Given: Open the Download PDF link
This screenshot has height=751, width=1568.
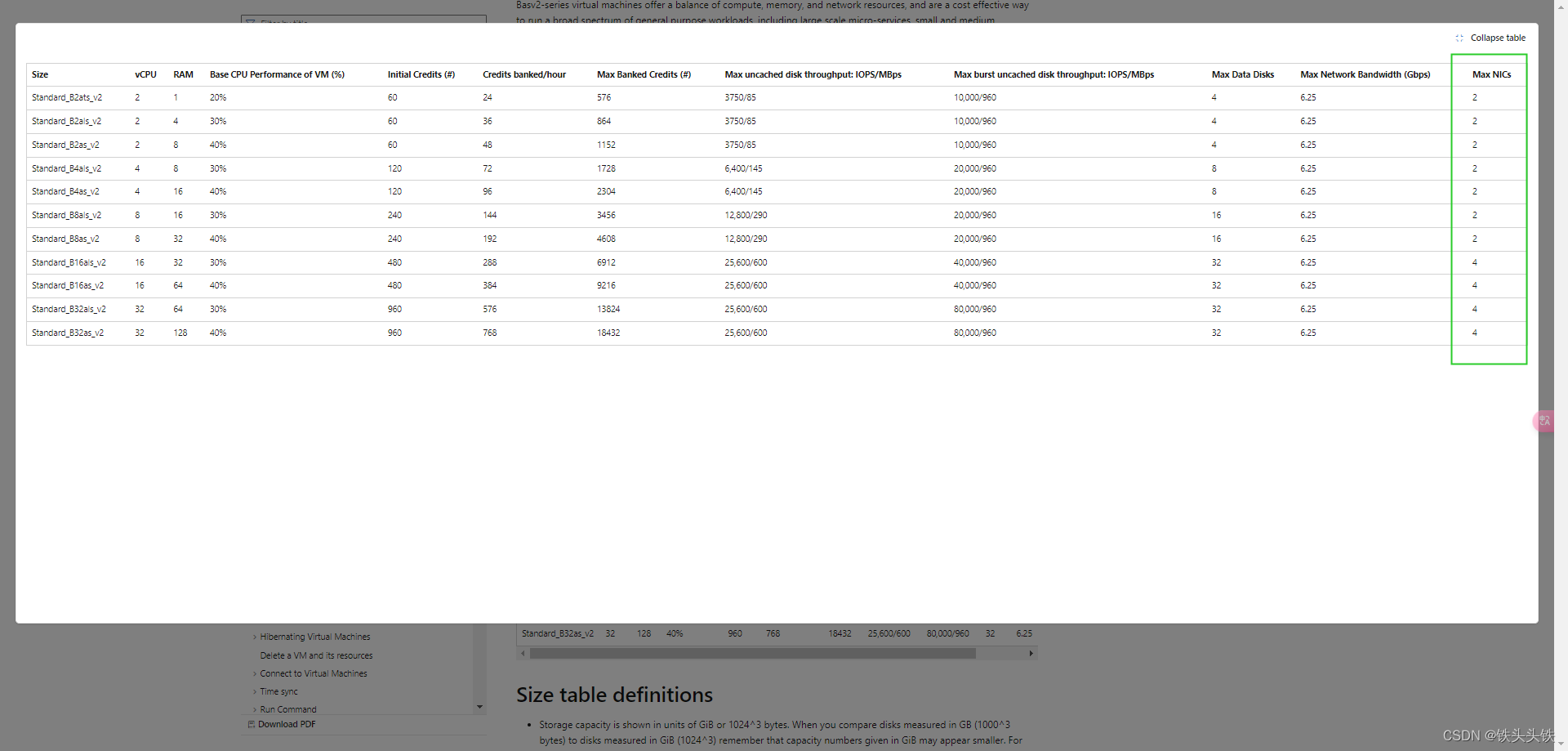Looking at the screenshot, I should point(287,724).
